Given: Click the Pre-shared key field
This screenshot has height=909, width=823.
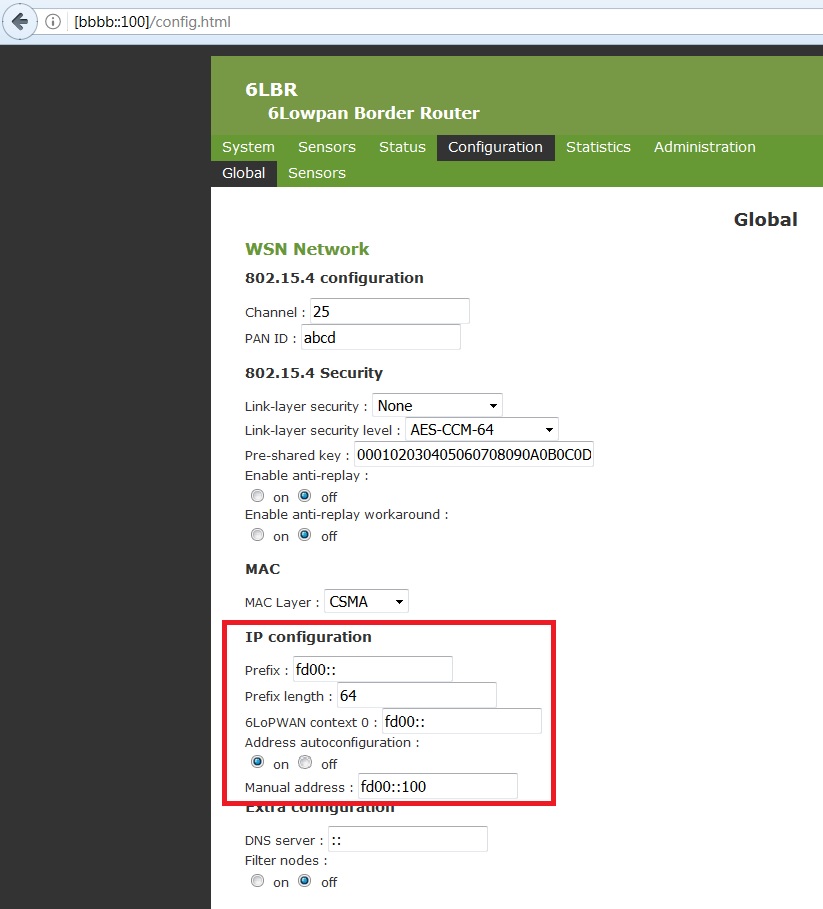Looking at the screenshot, I should [x=474, y=454].
